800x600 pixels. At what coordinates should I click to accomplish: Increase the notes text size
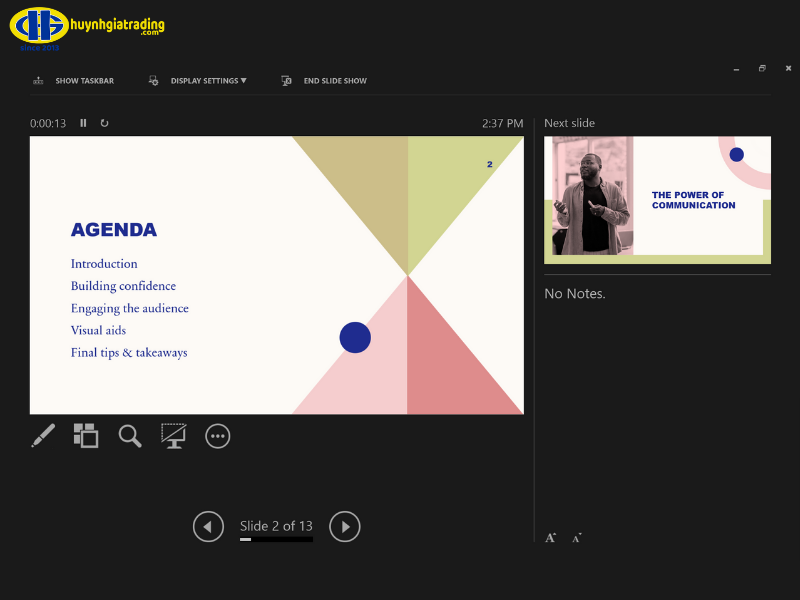[x=550, y=538]
